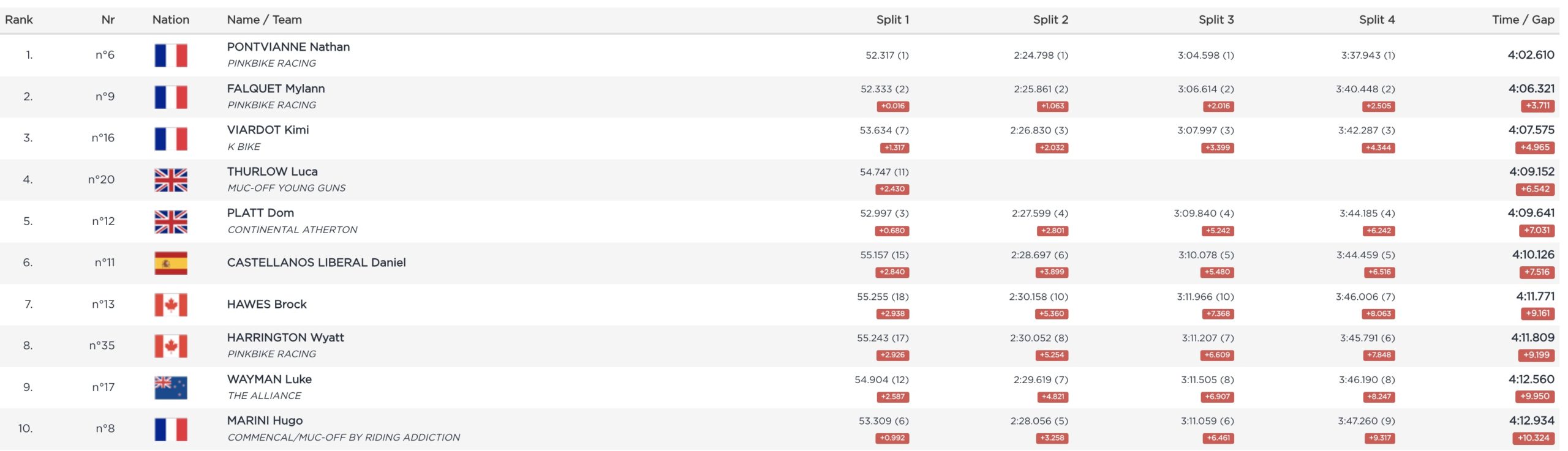Click the Time / Gap column header
This screenshot has height=451, width=1568.
(1523, 20)
